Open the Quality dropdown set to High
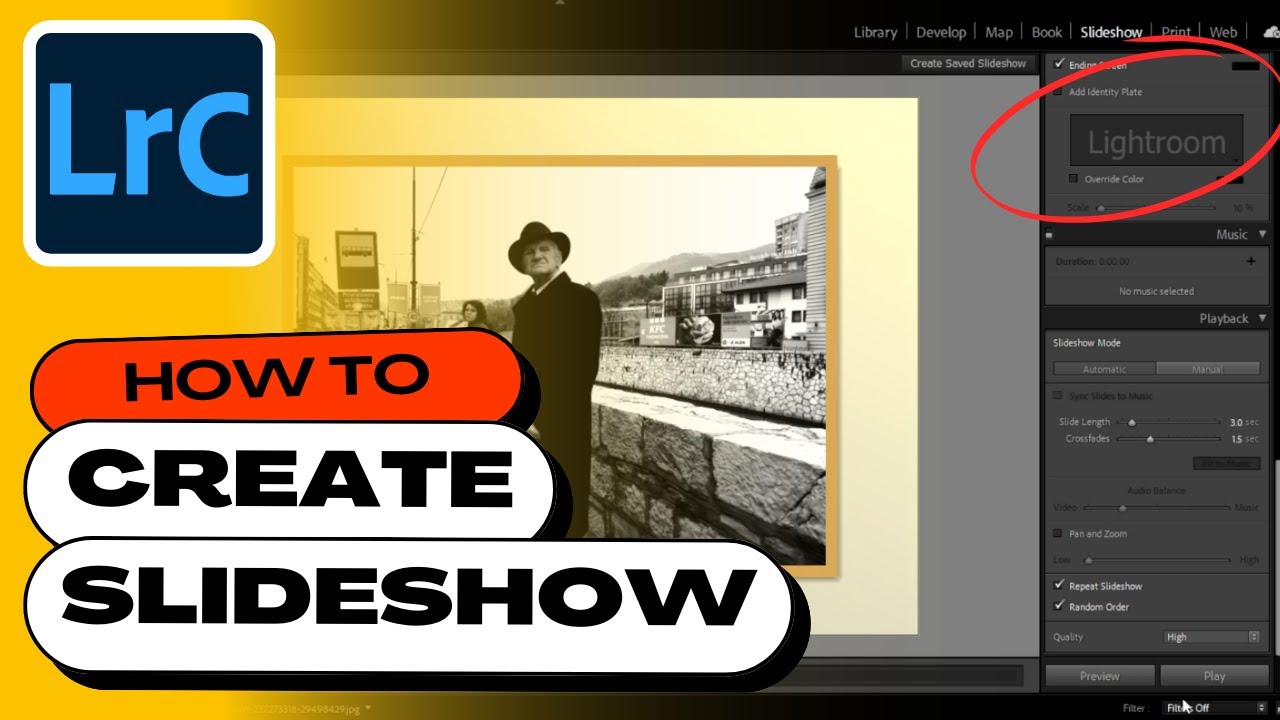The image size is (1280, 720). 1212,637
